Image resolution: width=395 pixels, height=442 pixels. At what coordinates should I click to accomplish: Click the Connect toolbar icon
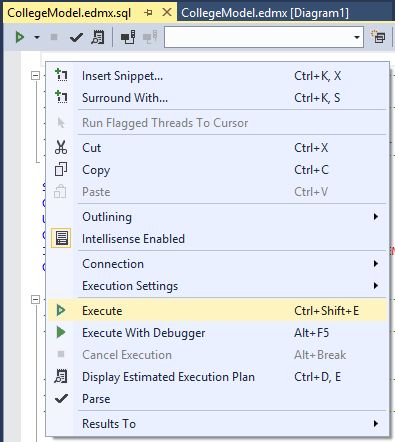tap(128, 37)
